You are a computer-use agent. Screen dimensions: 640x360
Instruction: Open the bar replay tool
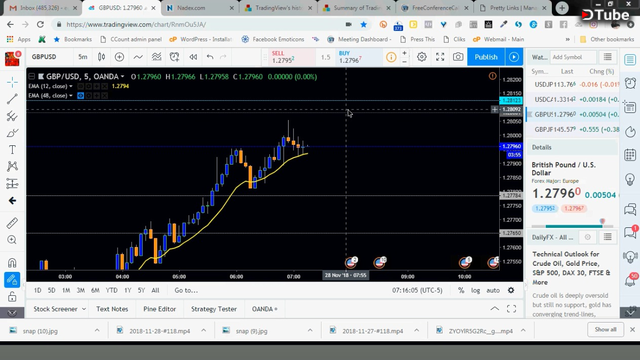(193, 57)
